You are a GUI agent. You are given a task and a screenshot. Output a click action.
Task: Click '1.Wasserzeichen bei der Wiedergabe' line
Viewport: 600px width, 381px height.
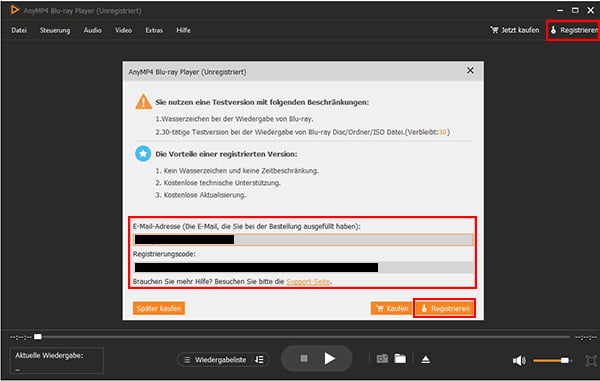tap(234, 119)
